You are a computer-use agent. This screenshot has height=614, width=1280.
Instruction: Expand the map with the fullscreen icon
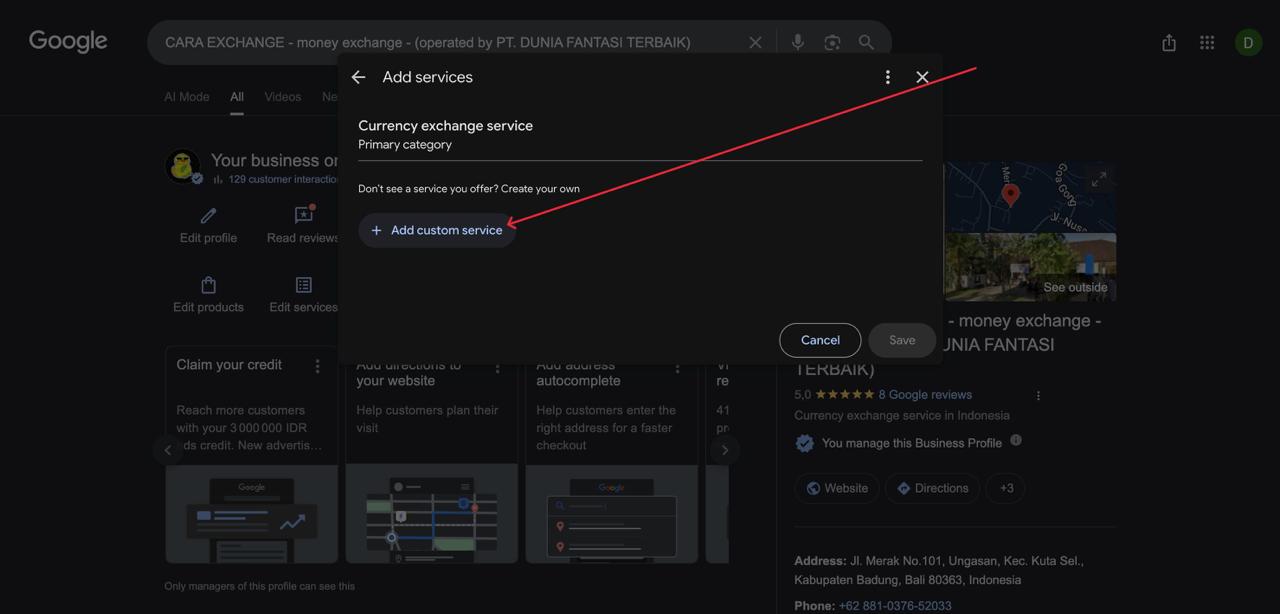(x=1098, y=179)
